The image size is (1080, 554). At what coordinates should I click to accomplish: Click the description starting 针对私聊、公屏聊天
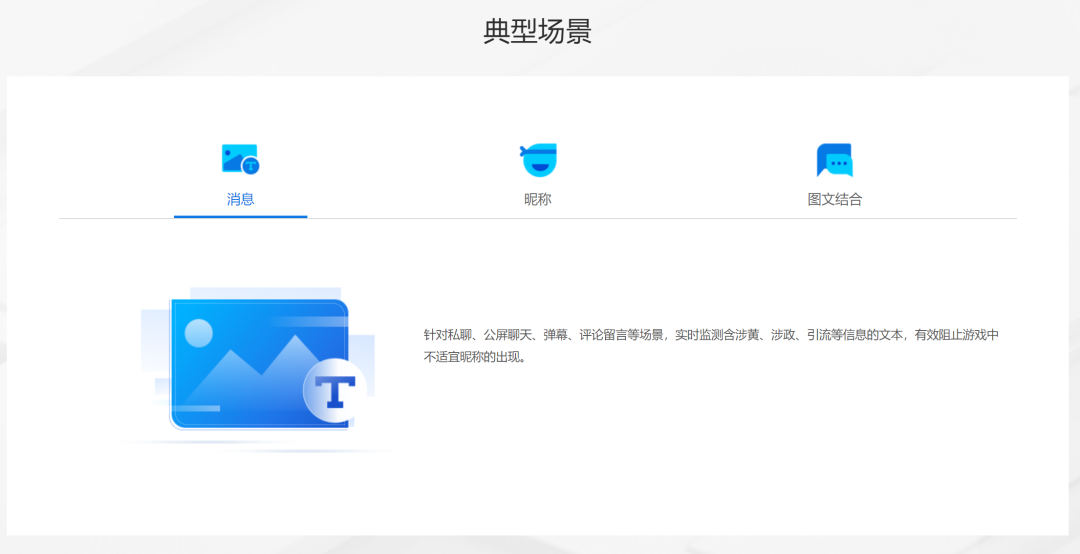tap(711, 346)
